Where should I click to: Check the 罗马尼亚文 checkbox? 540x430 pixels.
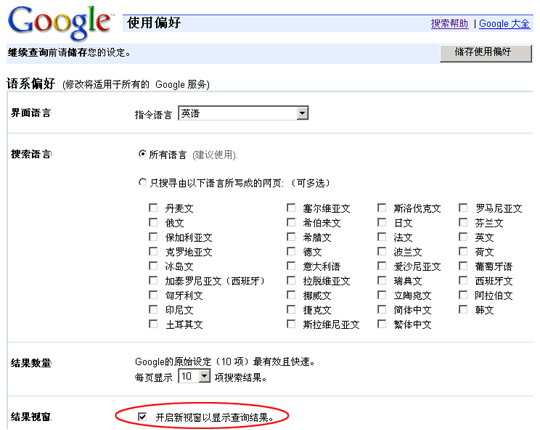click(x=463, y=208)
